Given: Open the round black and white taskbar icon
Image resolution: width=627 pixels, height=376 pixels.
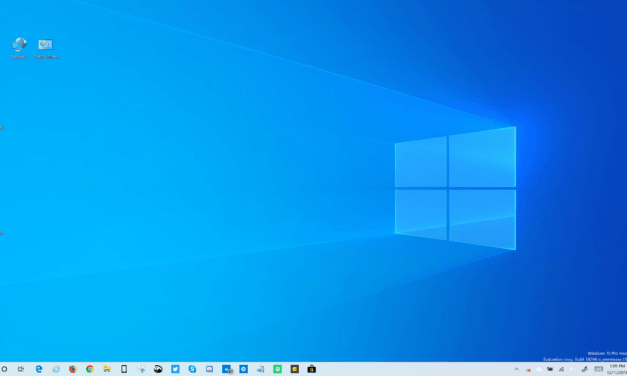Looking at the screenshot, I should (x=158, y=369).
